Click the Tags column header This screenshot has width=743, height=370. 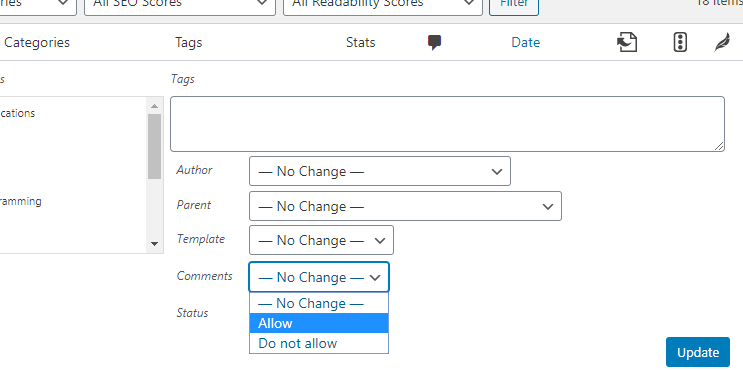(x=189, y=43)
